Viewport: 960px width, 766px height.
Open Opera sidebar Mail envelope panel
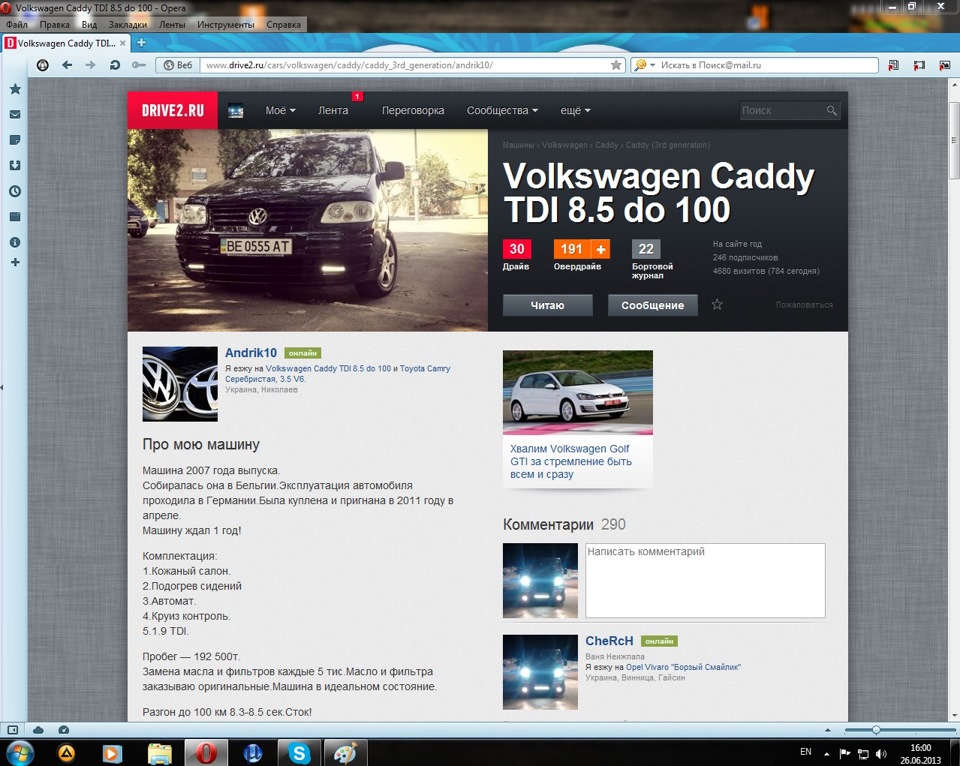(15, 115)
